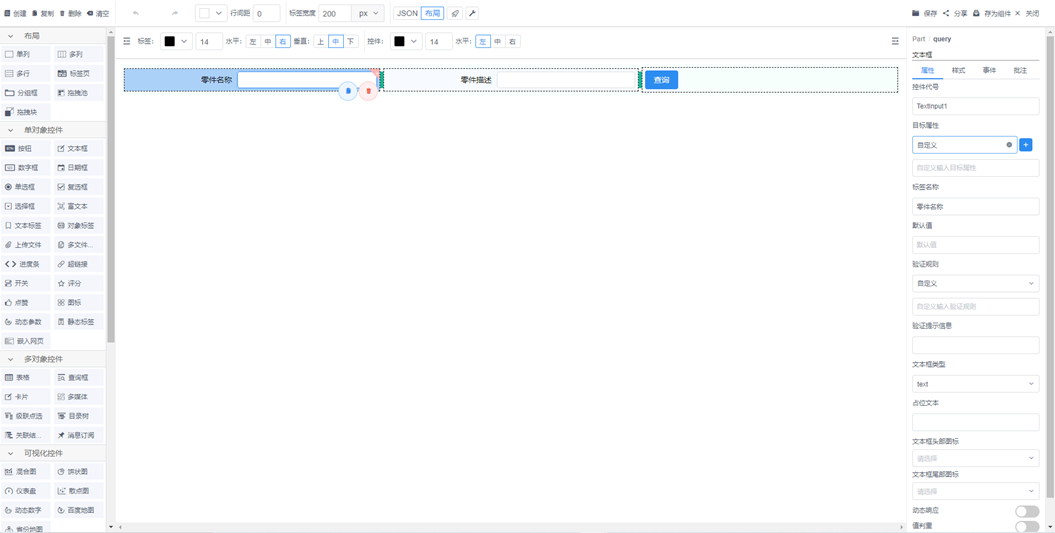
Task: Click the 清空 clear button
Action: [98, 13]
